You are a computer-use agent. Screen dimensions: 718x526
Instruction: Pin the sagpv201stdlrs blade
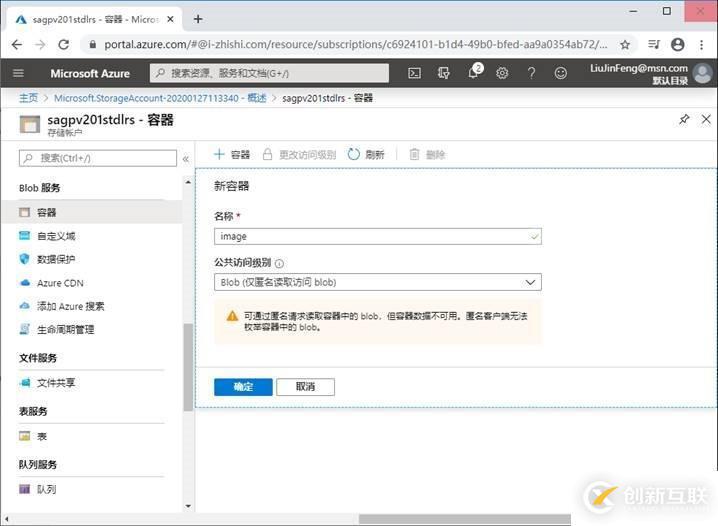tap(684, 120)
